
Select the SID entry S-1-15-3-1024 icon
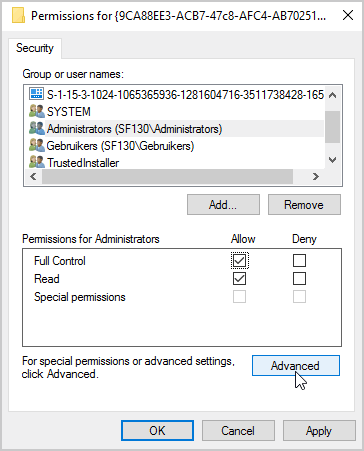[x=36, y=94]
